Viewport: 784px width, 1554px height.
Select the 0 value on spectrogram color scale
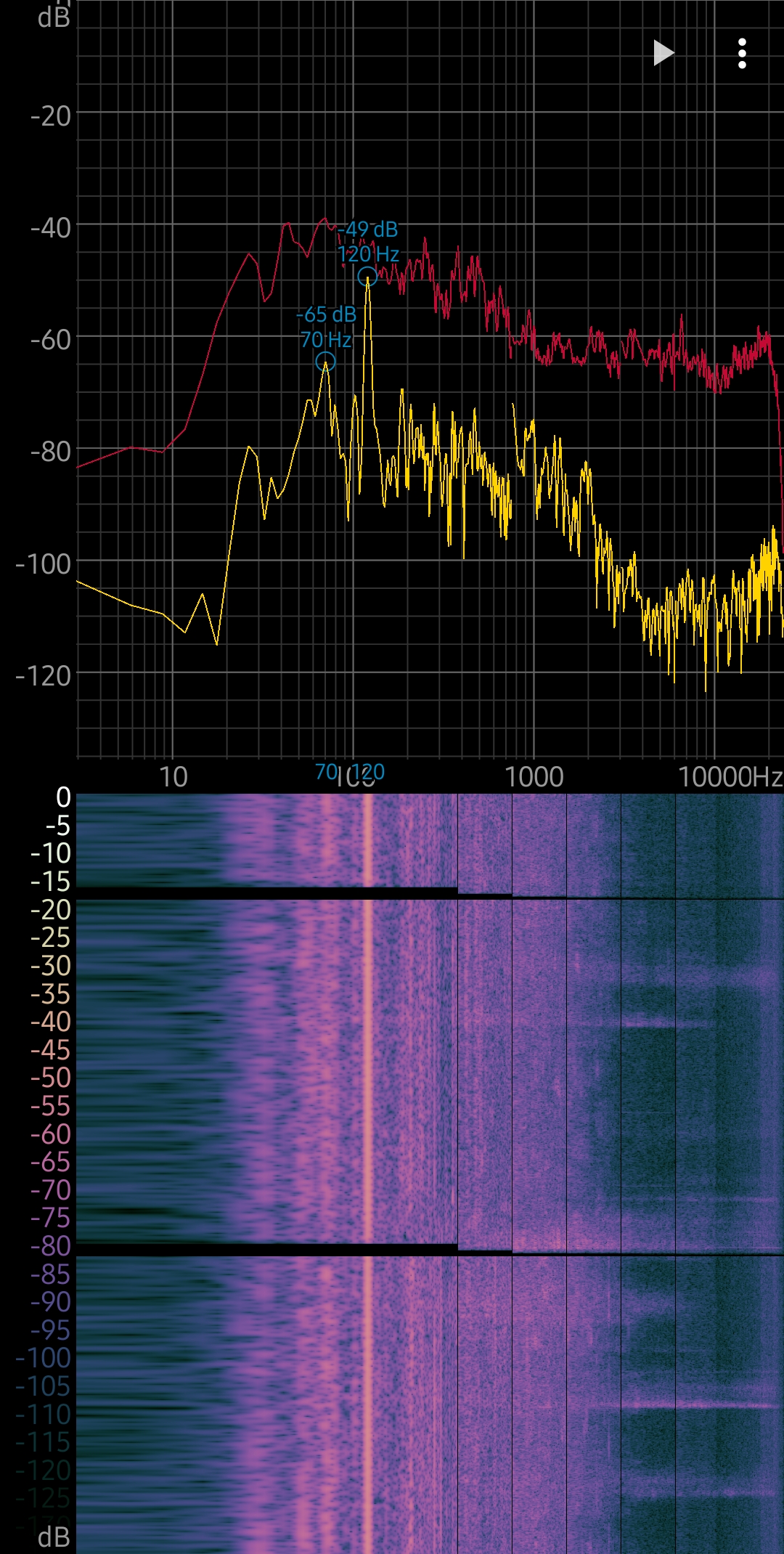point(63,797)
